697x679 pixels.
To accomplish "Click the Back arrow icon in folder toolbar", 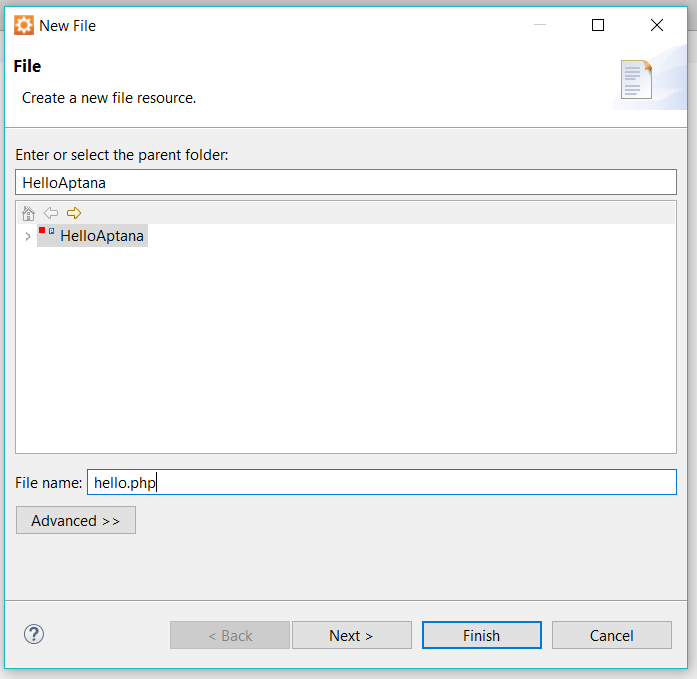I will (x=51, y=213).
